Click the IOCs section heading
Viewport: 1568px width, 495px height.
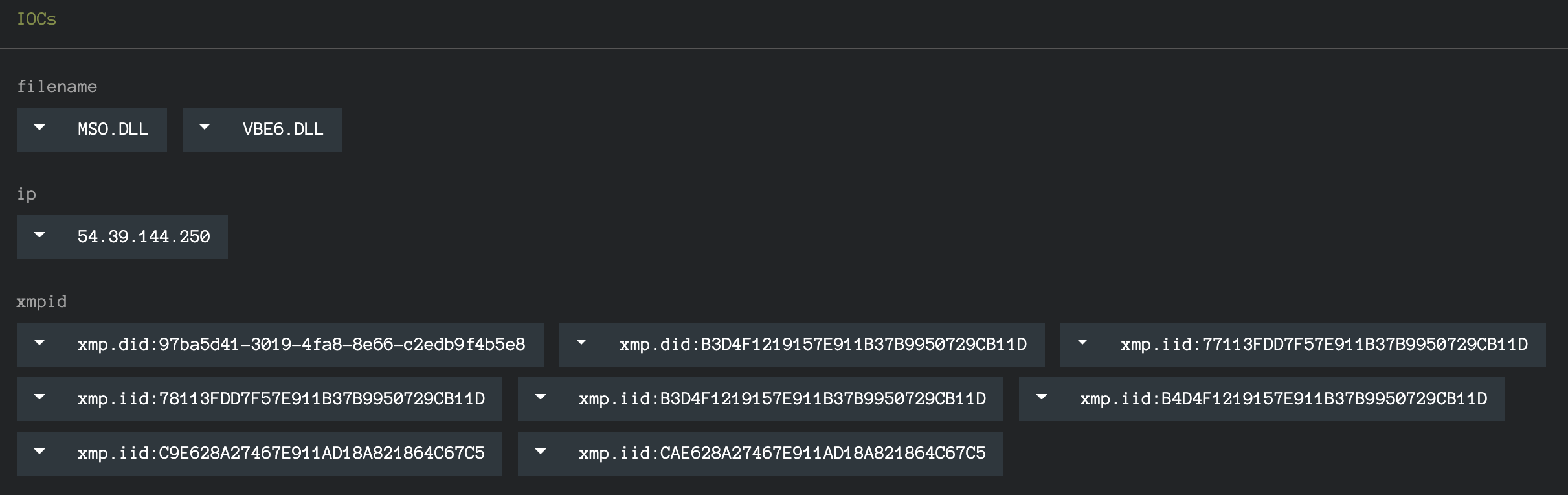point(36,19)
